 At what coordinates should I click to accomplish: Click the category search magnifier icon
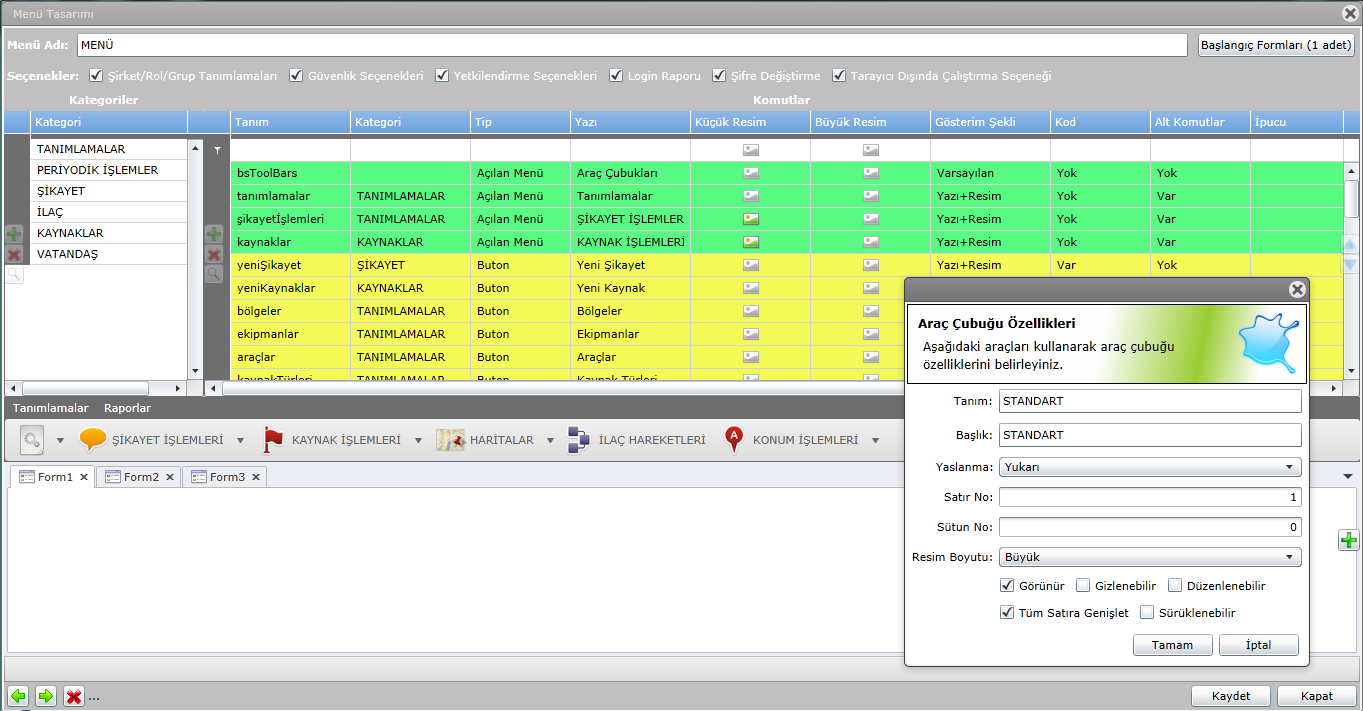coord(14,274)
